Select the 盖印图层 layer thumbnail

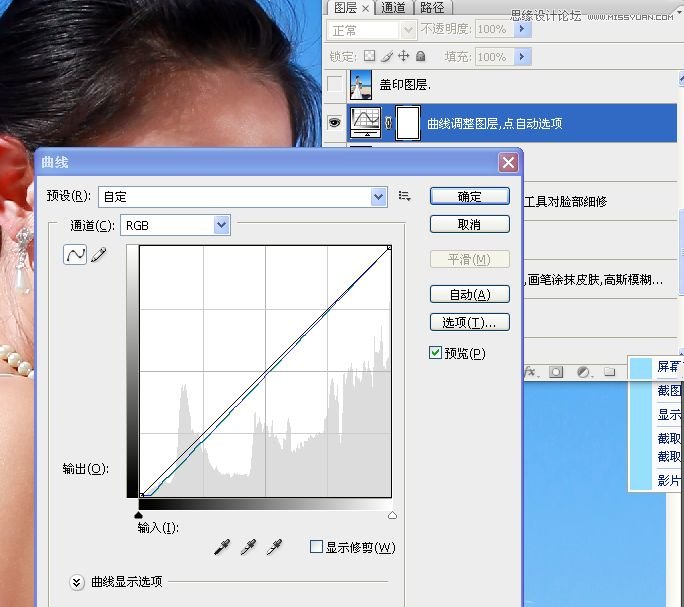pos(361,85)
